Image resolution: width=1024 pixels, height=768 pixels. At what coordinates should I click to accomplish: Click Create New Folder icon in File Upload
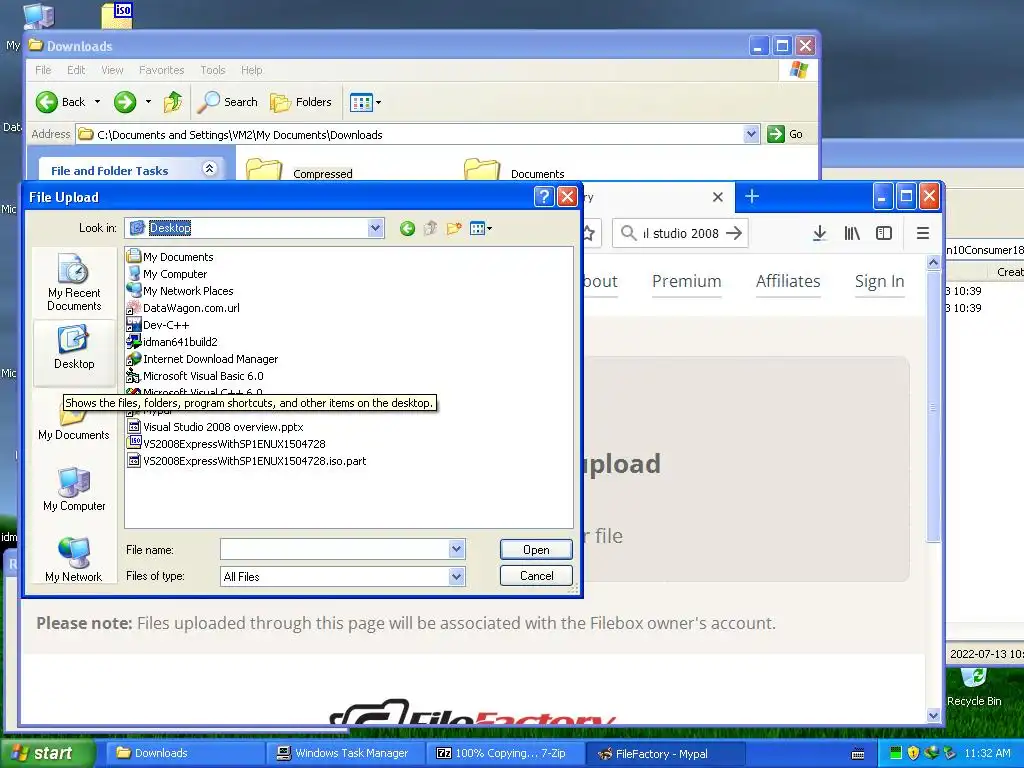coord(453,228)
